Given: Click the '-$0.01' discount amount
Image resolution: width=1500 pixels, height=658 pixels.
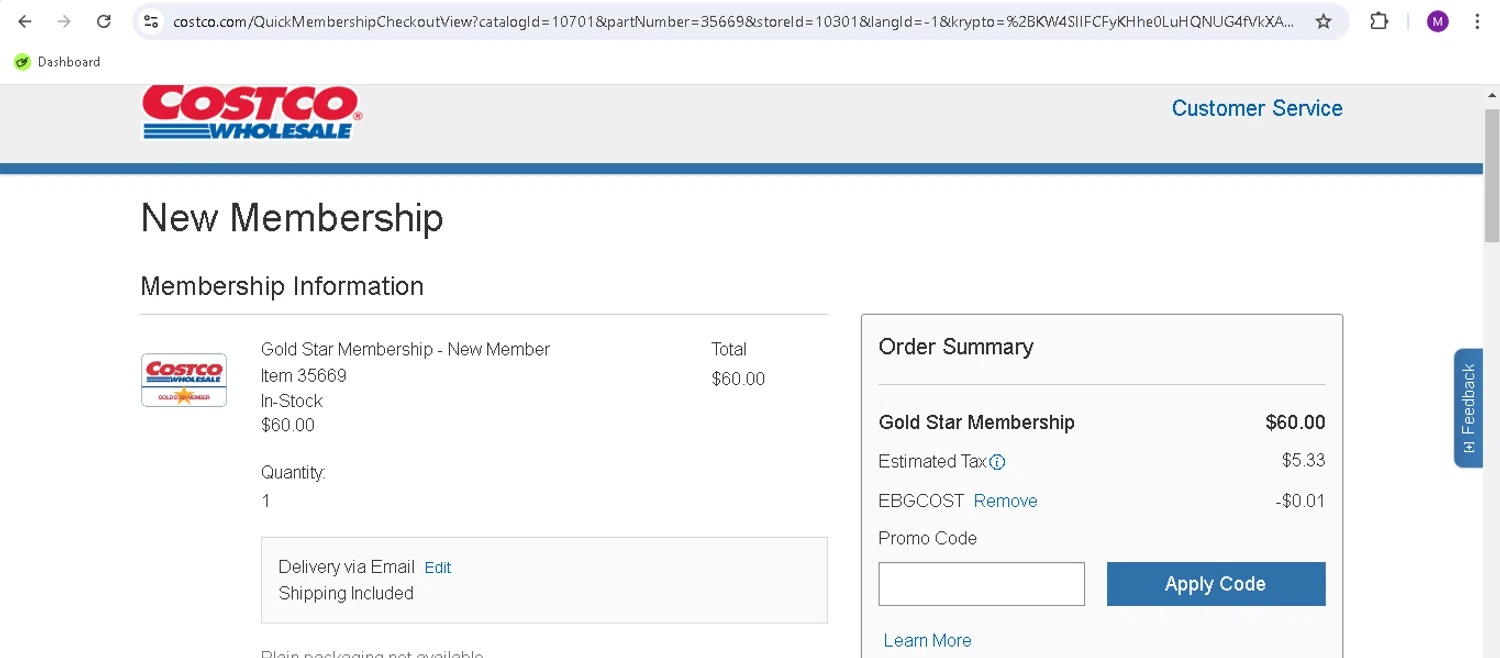Looking at the screenshot, I should pos(1300,501).
